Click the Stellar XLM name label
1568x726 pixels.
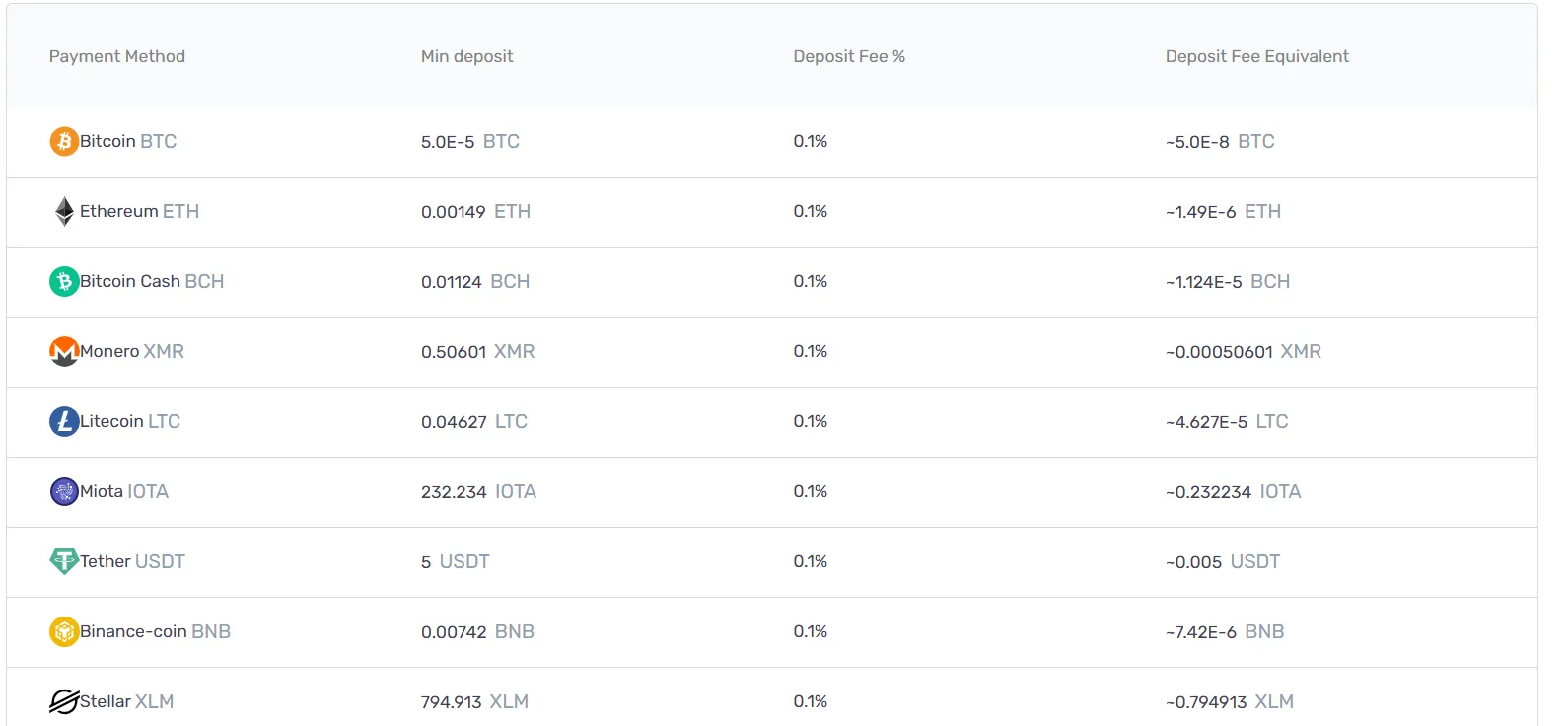tap(126, 701)
